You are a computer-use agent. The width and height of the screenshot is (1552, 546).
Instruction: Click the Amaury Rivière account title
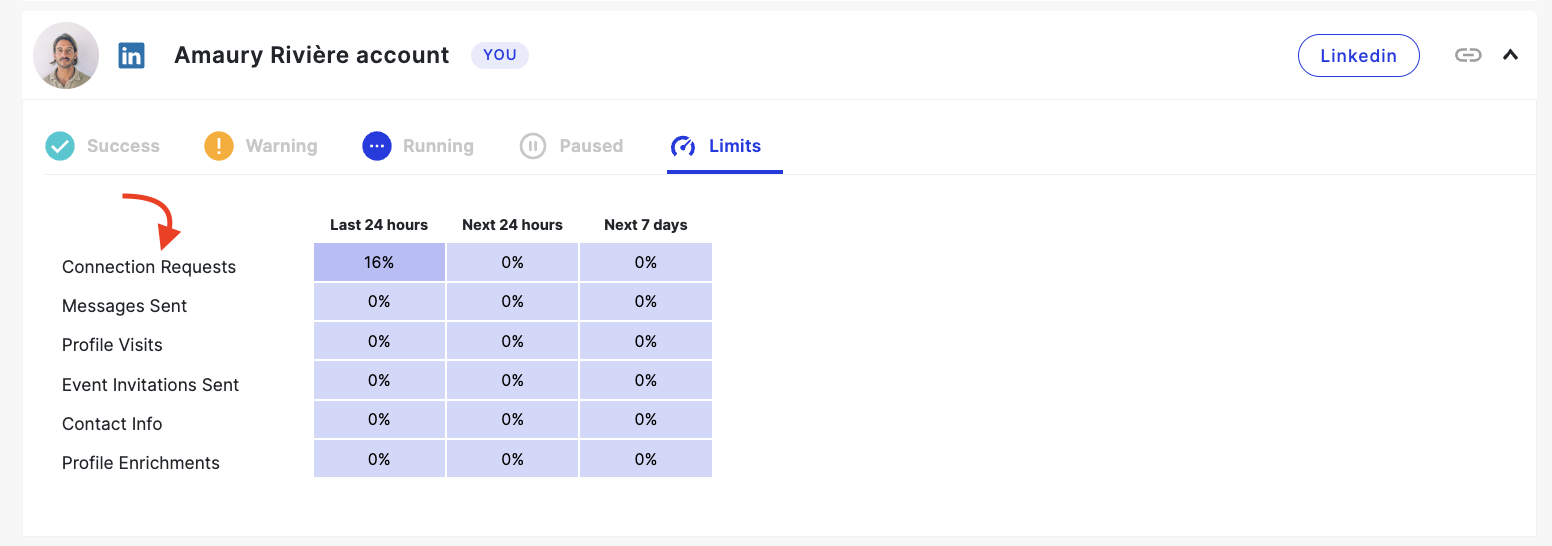pyautogui.click(x=312, y=55)
